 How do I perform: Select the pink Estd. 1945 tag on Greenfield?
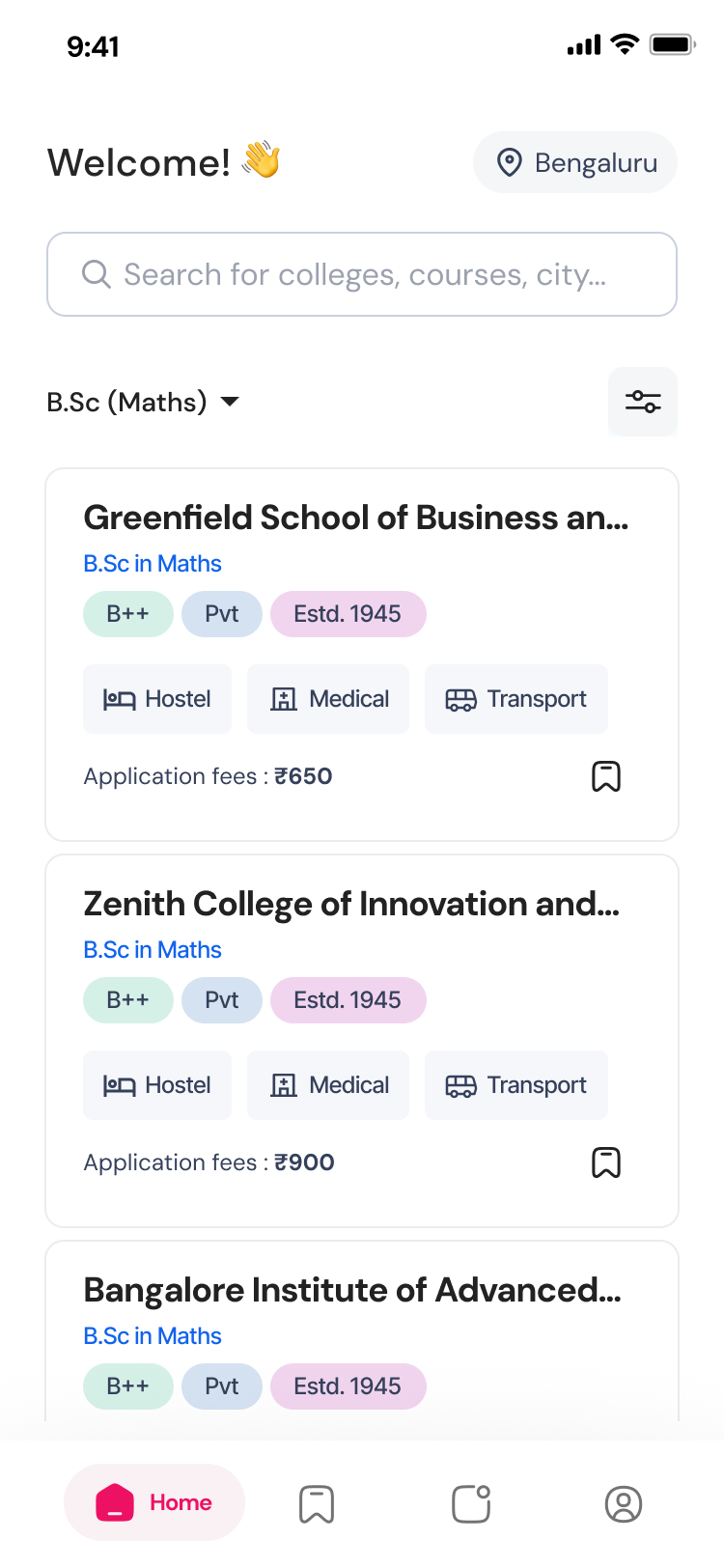[348, 614]
